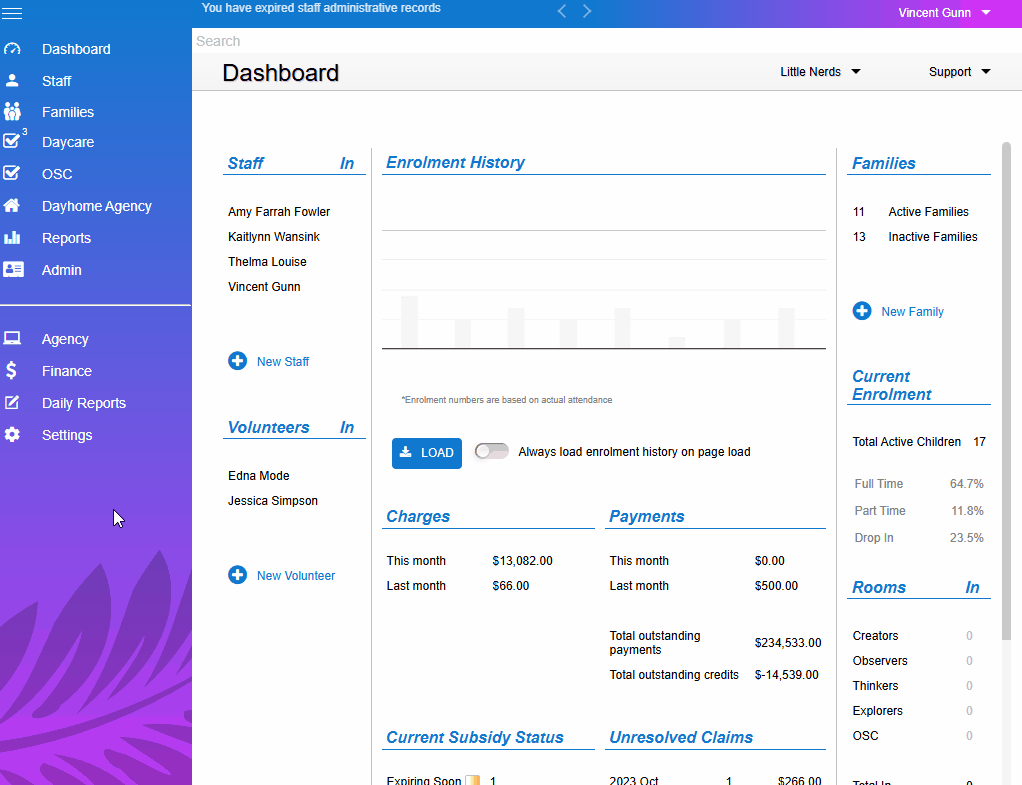Go to Families in the sidebar

(x=68, y=112)
